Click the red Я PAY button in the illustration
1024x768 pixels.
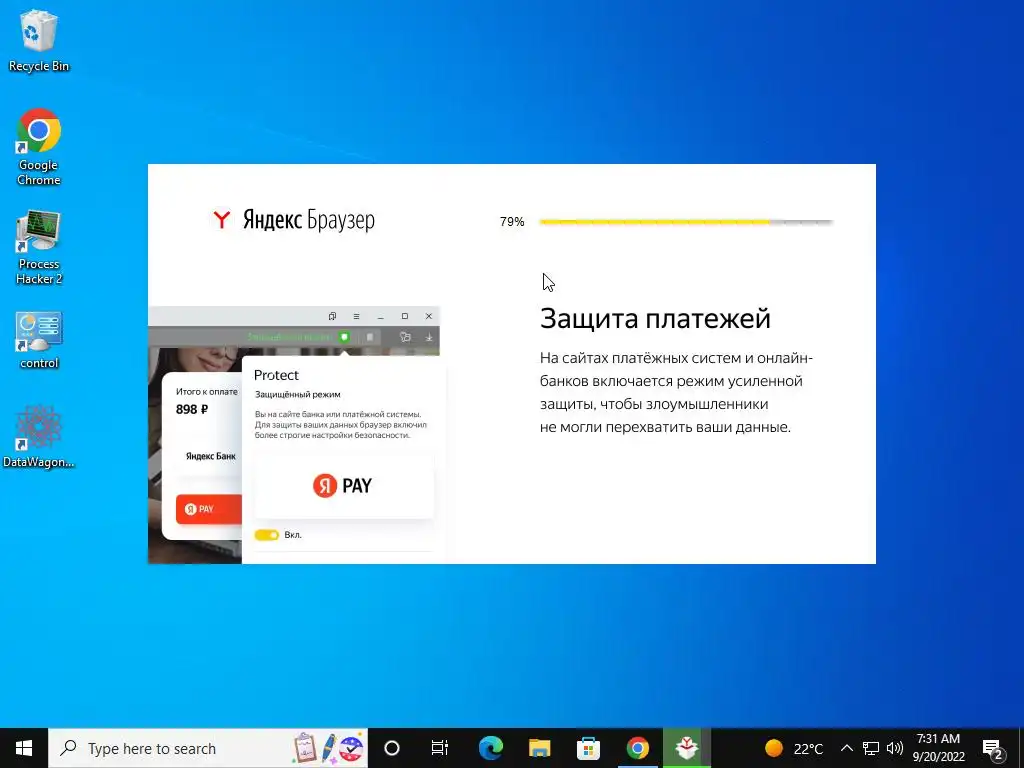point(208,509)
